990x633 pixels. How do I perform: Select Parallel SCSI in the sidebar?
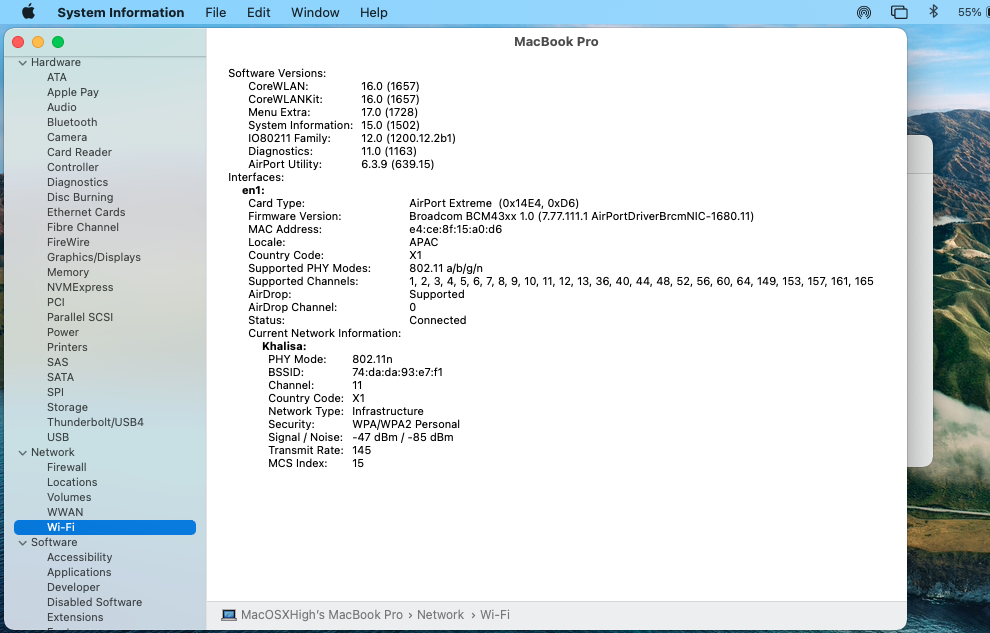click(x=80, y=317)
